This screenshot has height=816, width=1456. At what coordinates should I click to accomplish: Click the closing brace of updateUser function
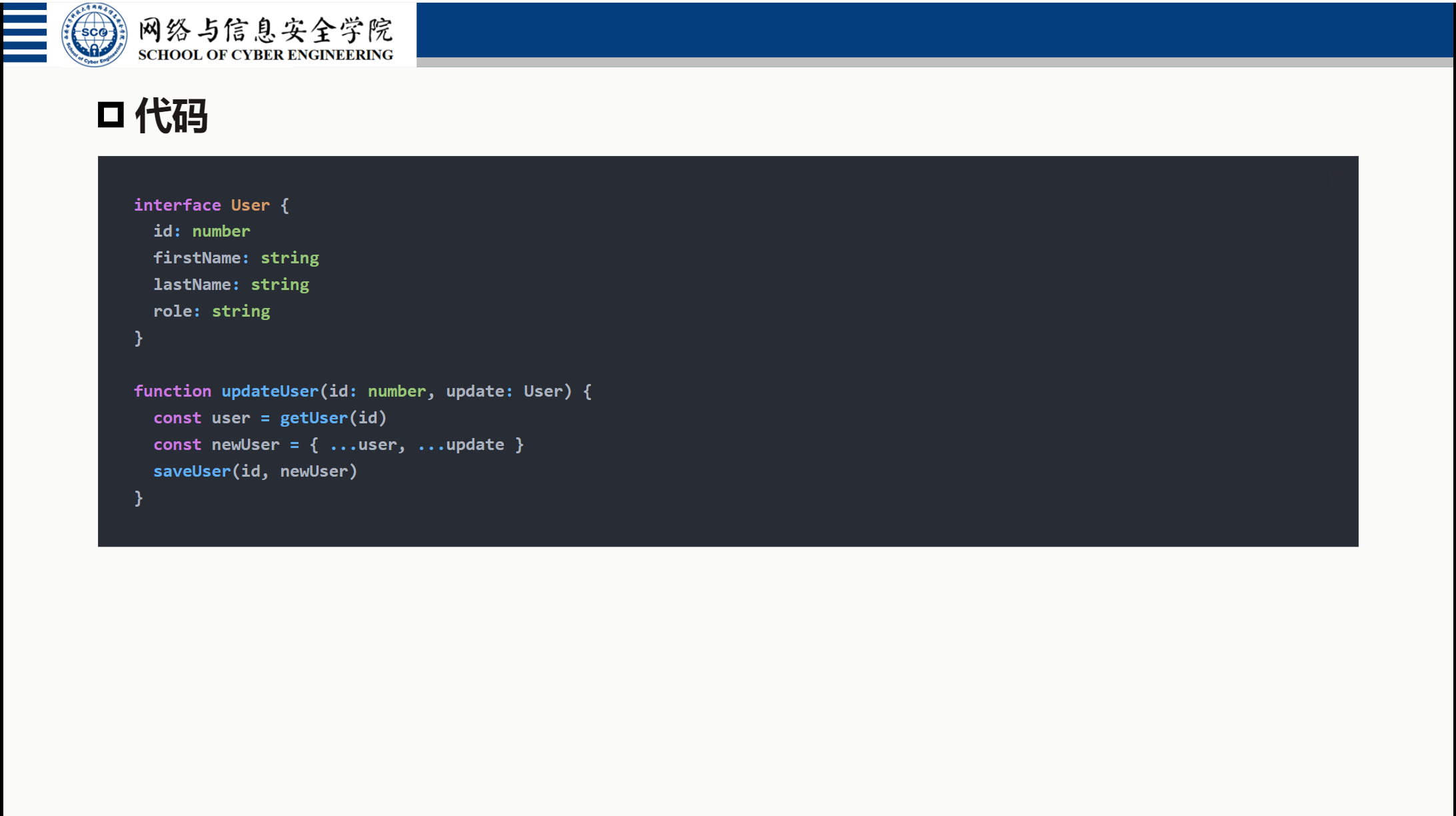click(x=139, y=498)
